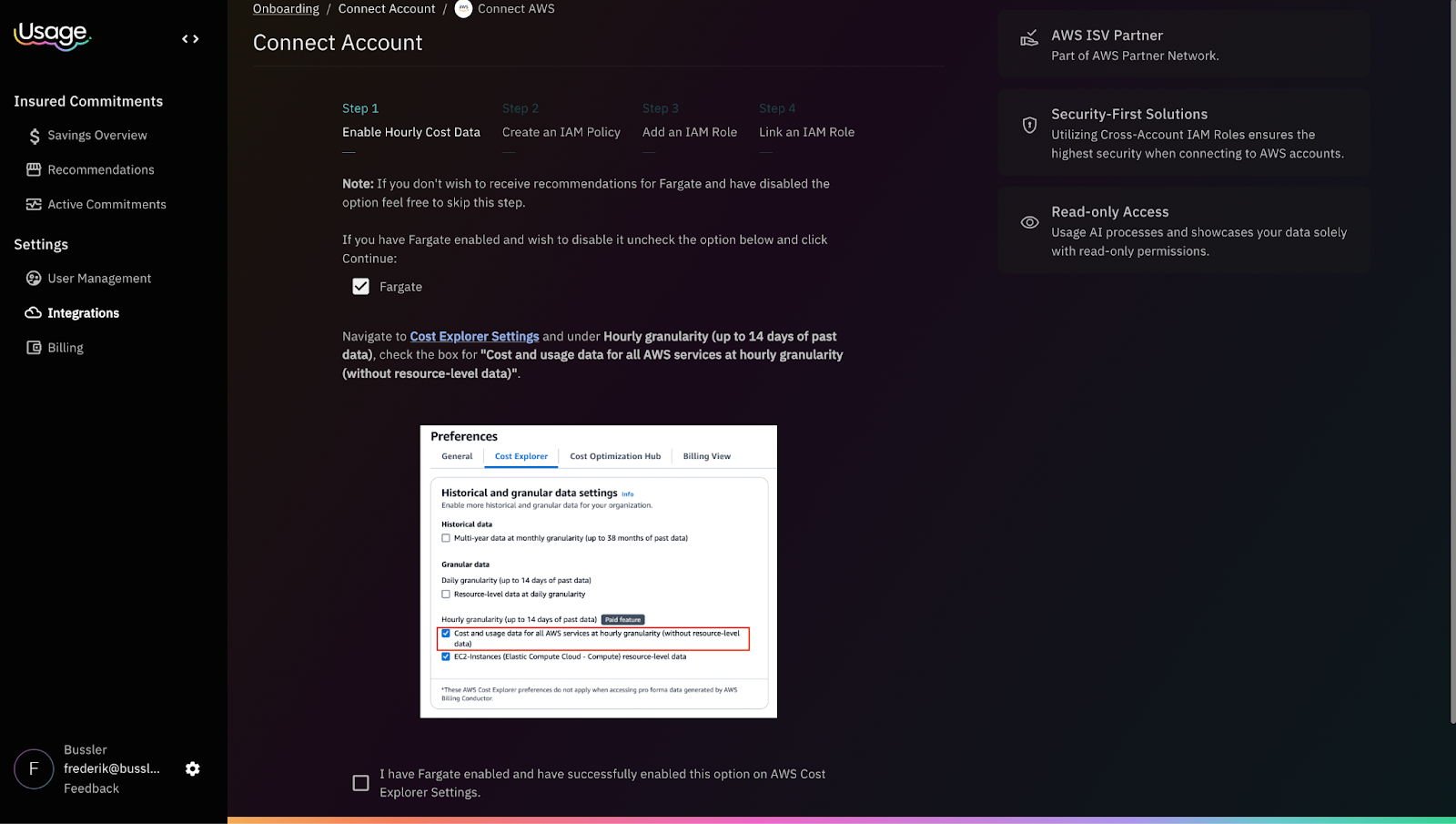
Task: Select Step 2 Create an IAM Policy
Action: pos(561,121)
